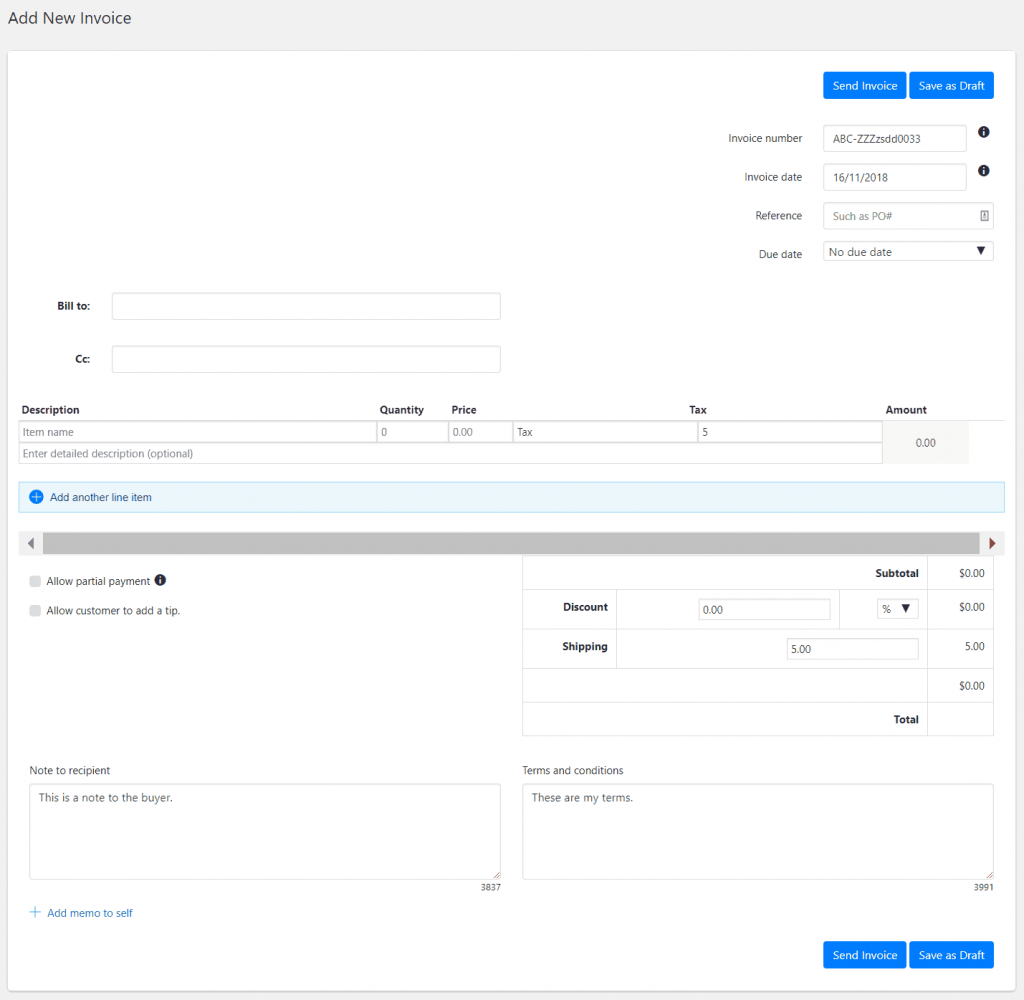Click the right arrow of the horizontal scrollbar
Image resolution: width=1024 pixels, height=1000 pixels.
click(992, 543)
